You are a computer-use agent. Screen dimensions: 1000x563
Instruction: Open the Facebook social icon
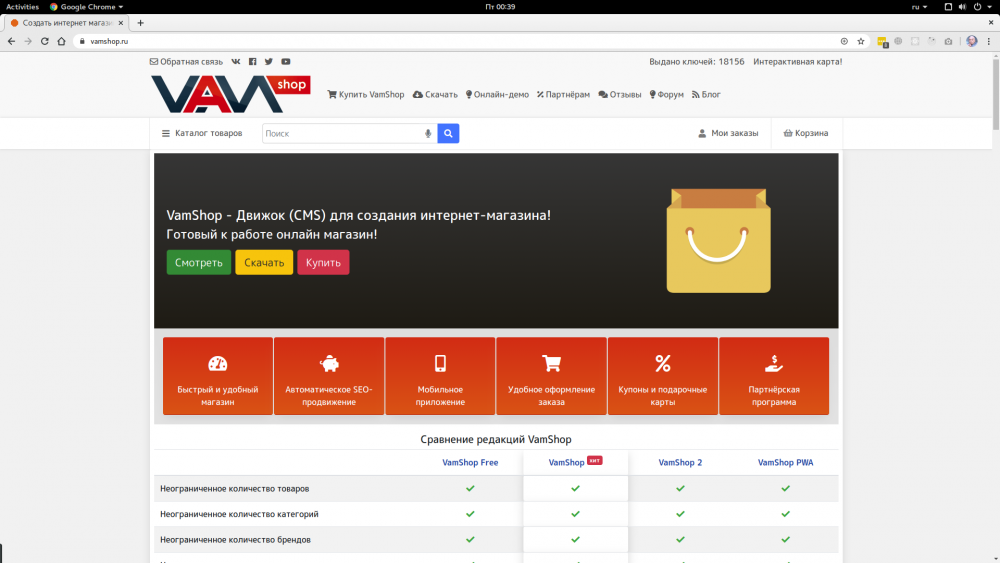point(253,62)
